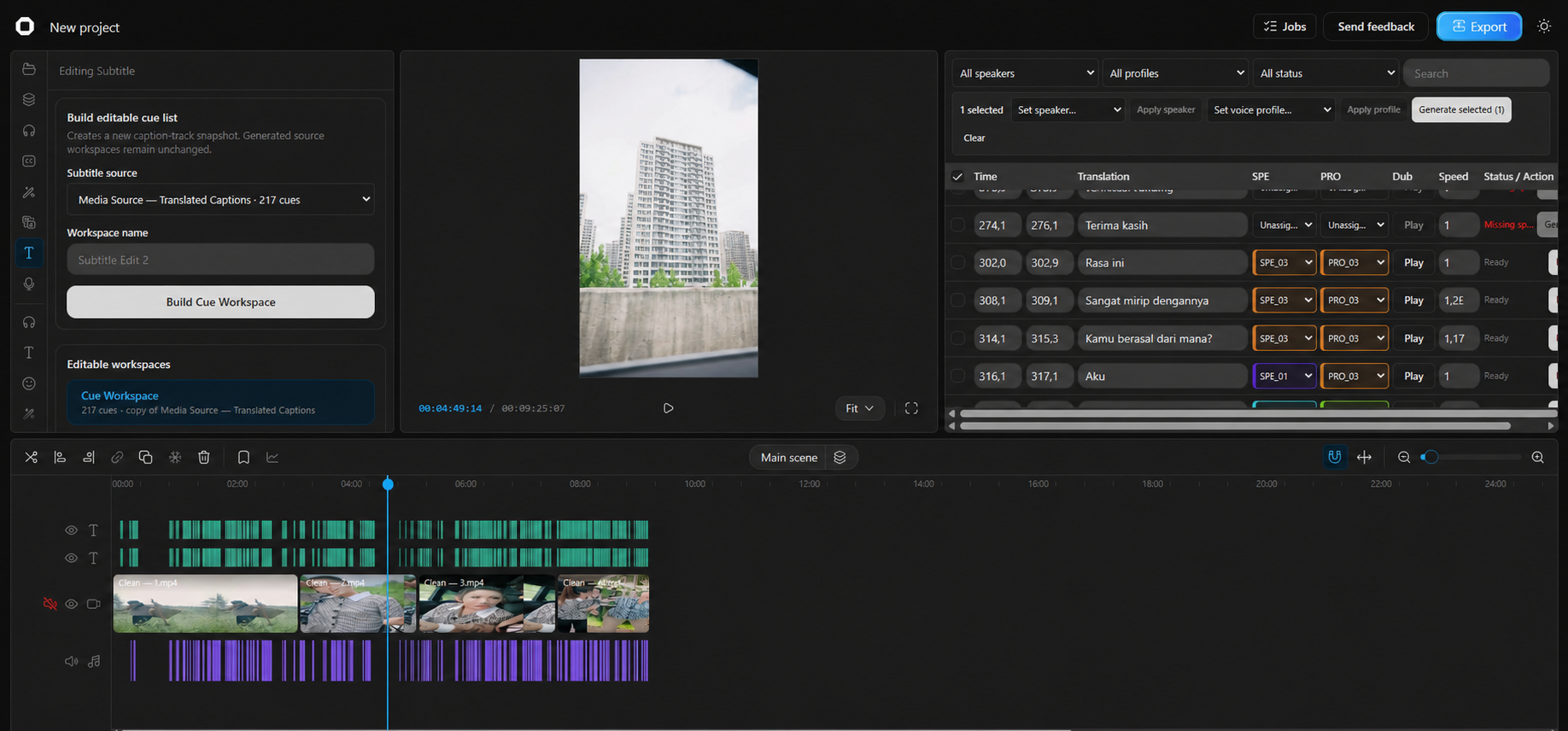Open the translate panel in the sidebar
The width and height of the screenshot is (1568, 731).
tap(29, 222)
